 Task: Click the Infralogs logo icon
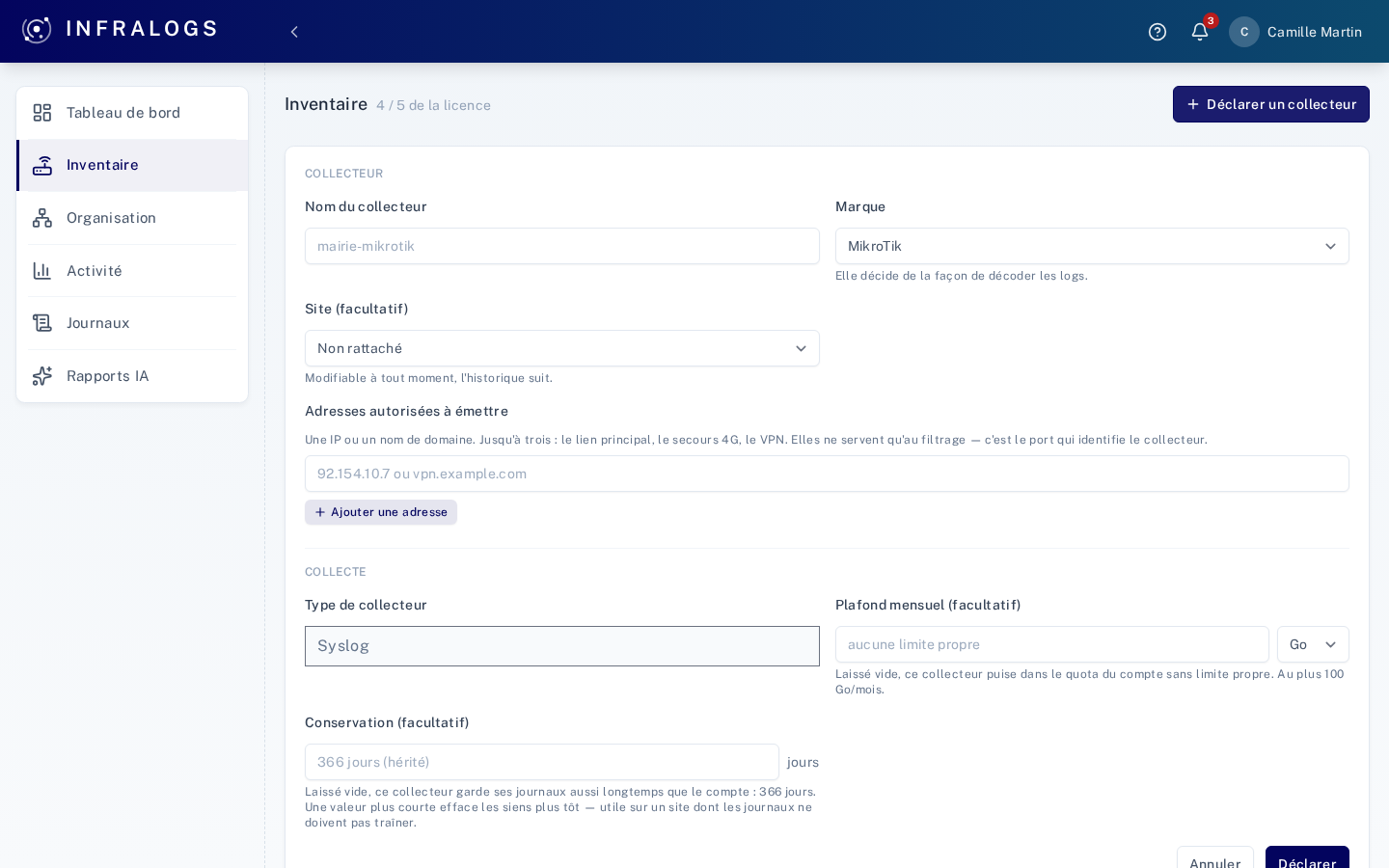pyautogui.click(x=37, y=30)
